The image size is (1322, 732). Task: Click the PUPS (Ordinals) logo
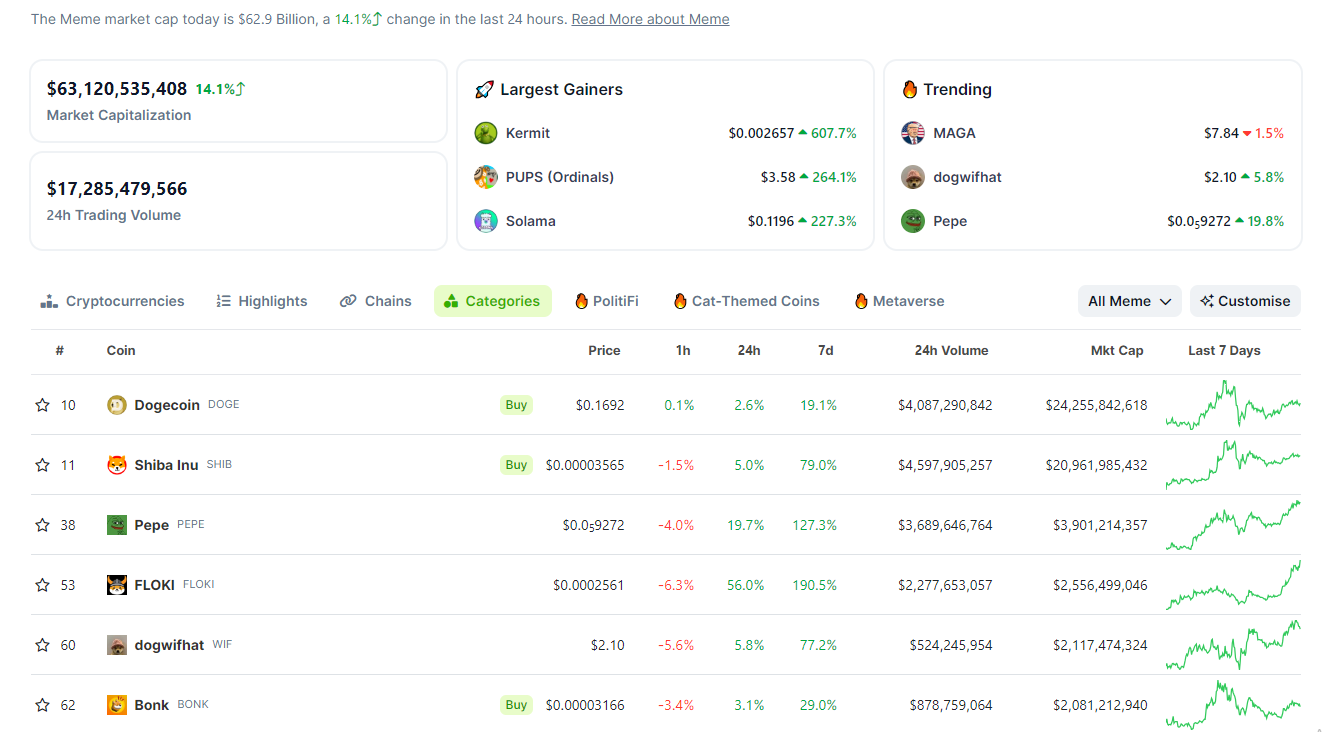click(x=486, y=177)
